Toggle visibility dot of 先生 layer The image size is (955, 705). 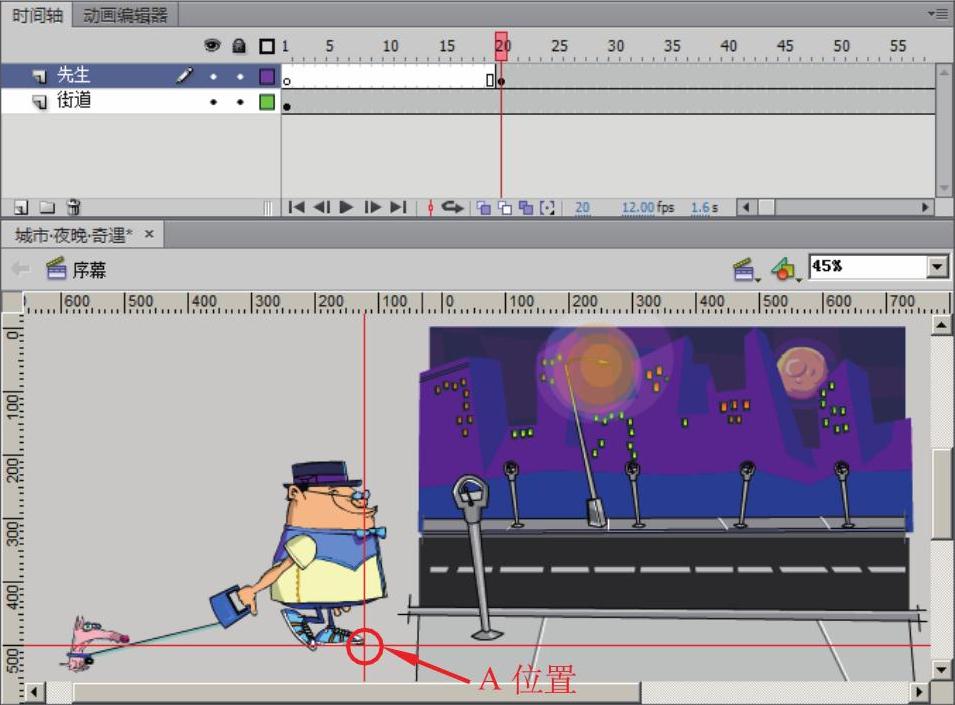tap(212, 76)
